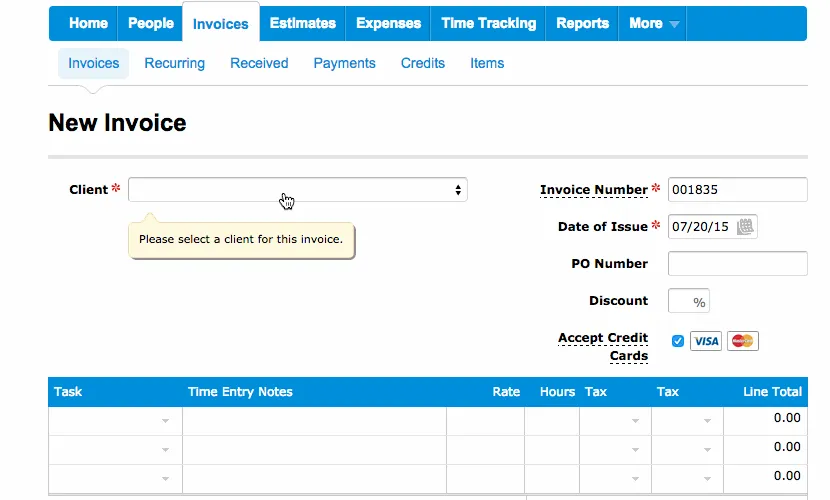Go to the Home tab
This screenshot has height=500, width=830.
(88, 24)
